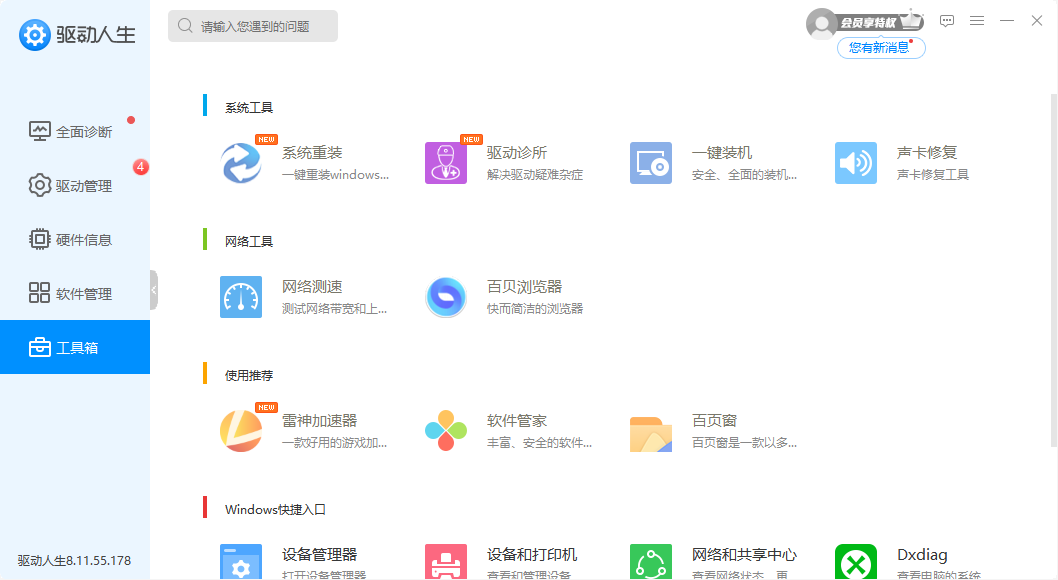Open the feedback message icon in title bar
1058x580 pixels.
pyautogui.click(x=947, y=21)
